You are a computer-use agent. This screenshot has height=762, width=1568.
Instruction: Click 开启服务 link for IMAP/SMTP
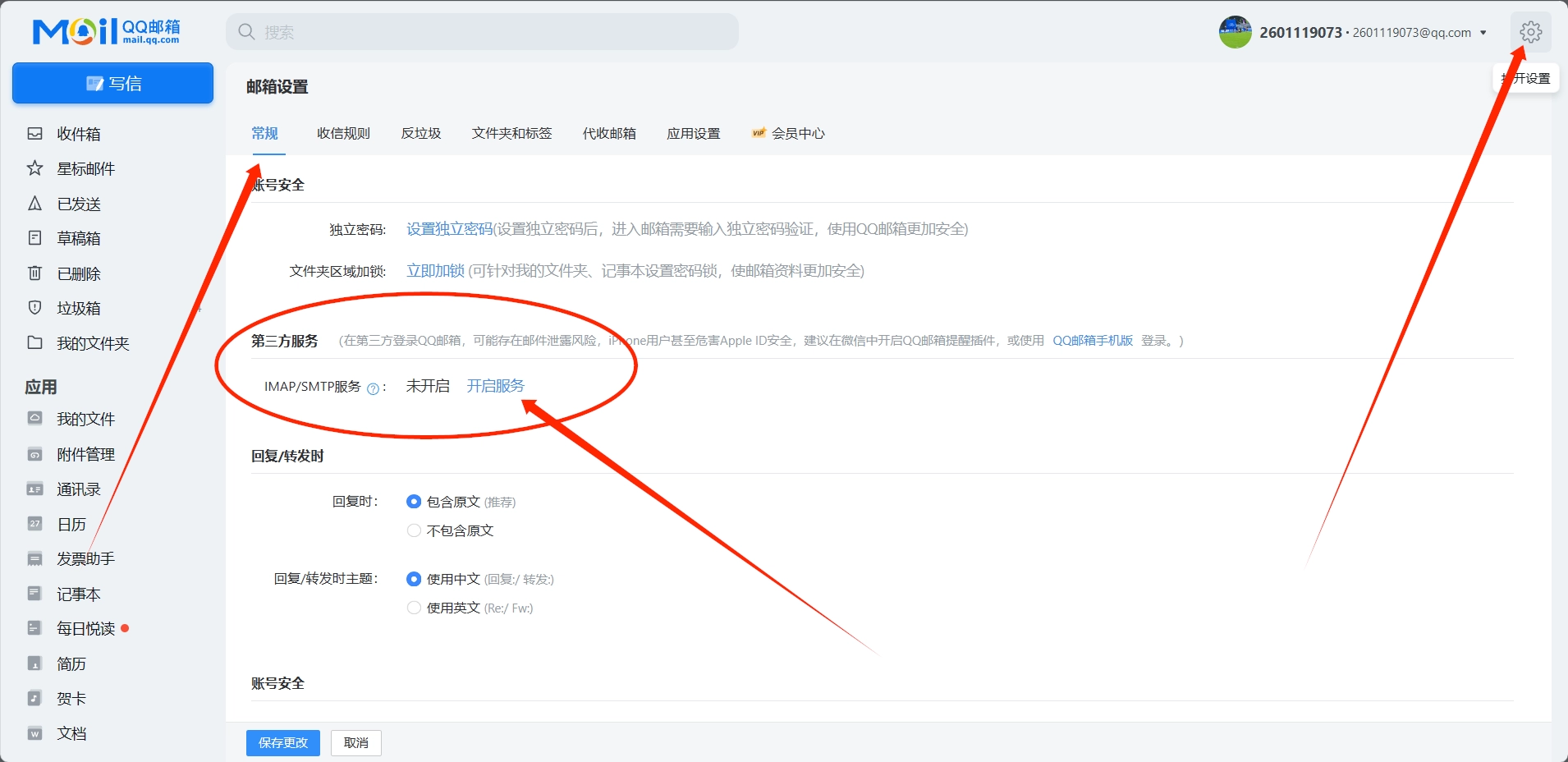coord(495,386)
